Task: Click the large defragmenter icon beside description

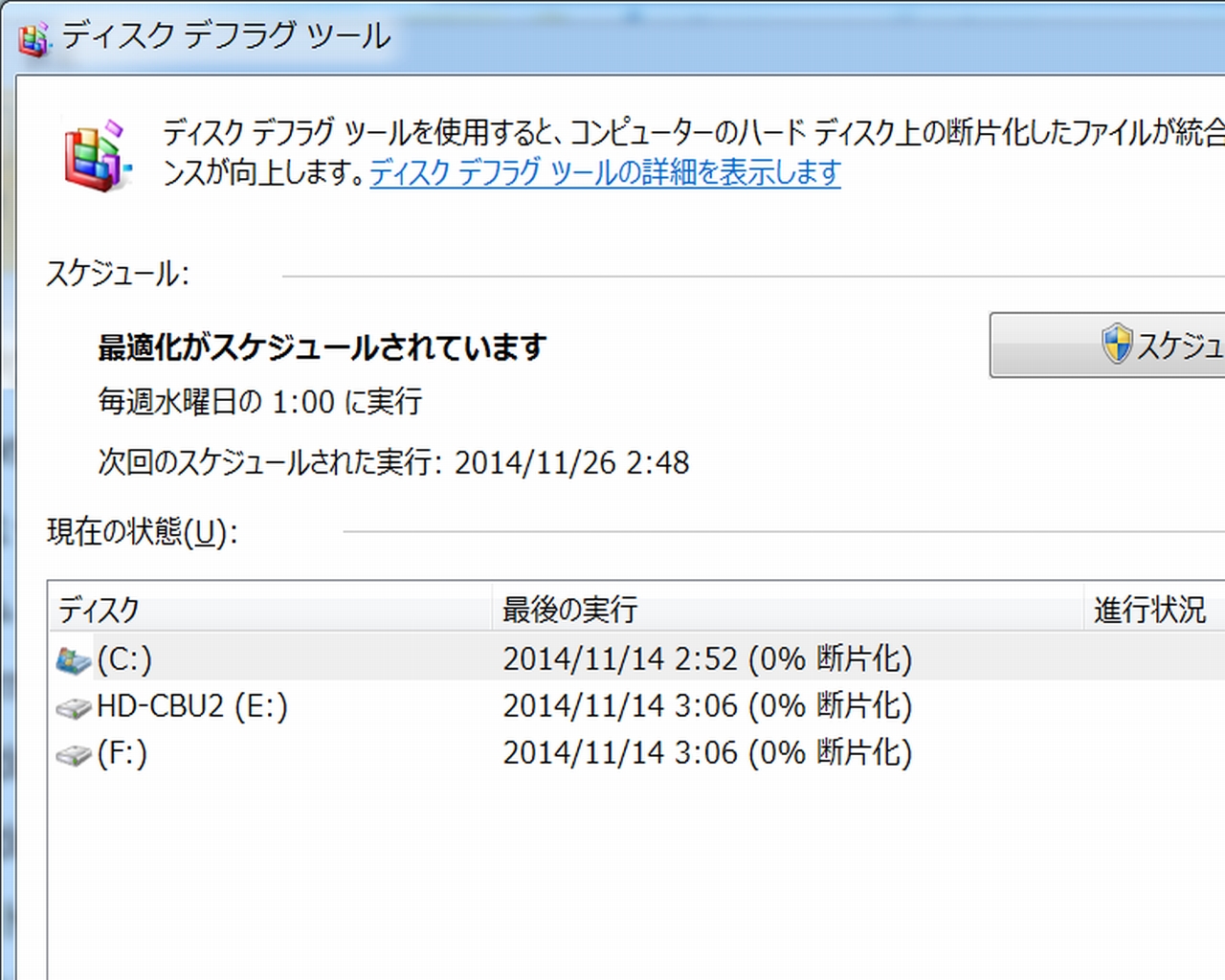Action: click(96, 155)
